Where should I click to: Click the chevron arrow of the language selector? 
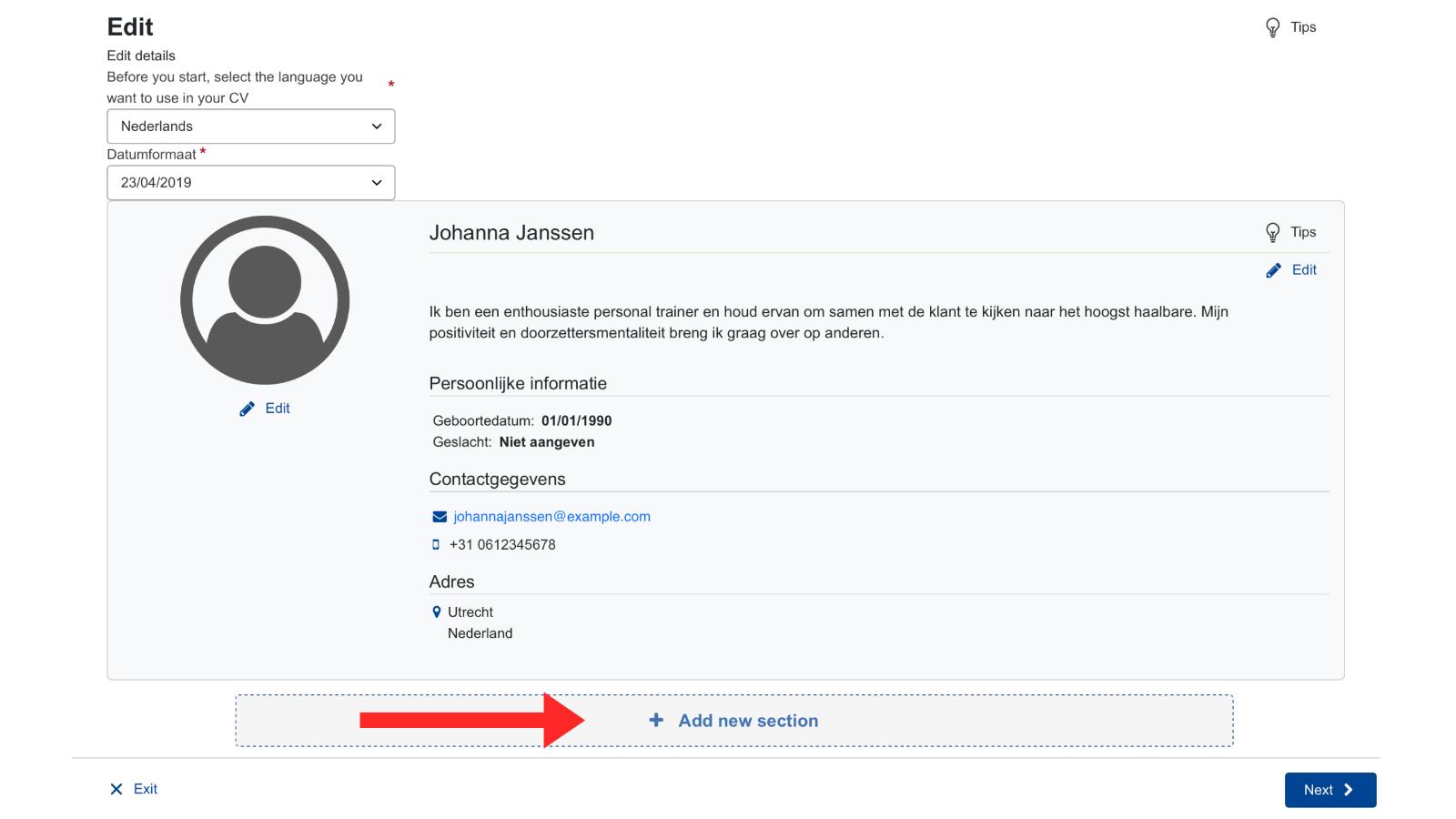click(377, 126)
